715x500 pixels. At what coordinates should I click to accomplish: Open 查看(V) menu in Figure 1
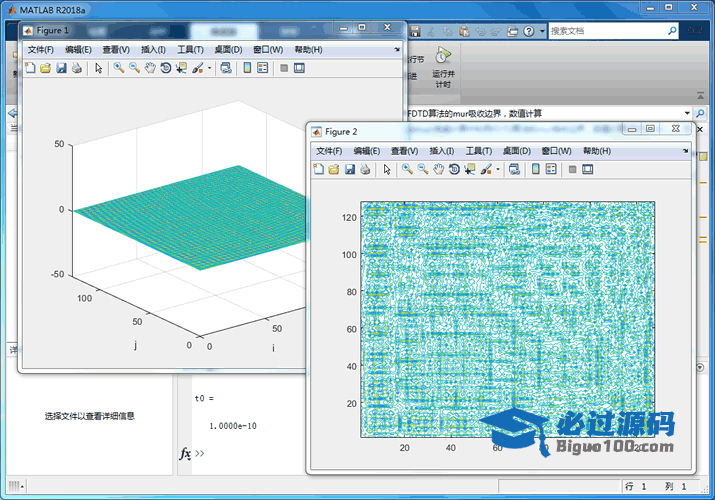pos(116,50)
